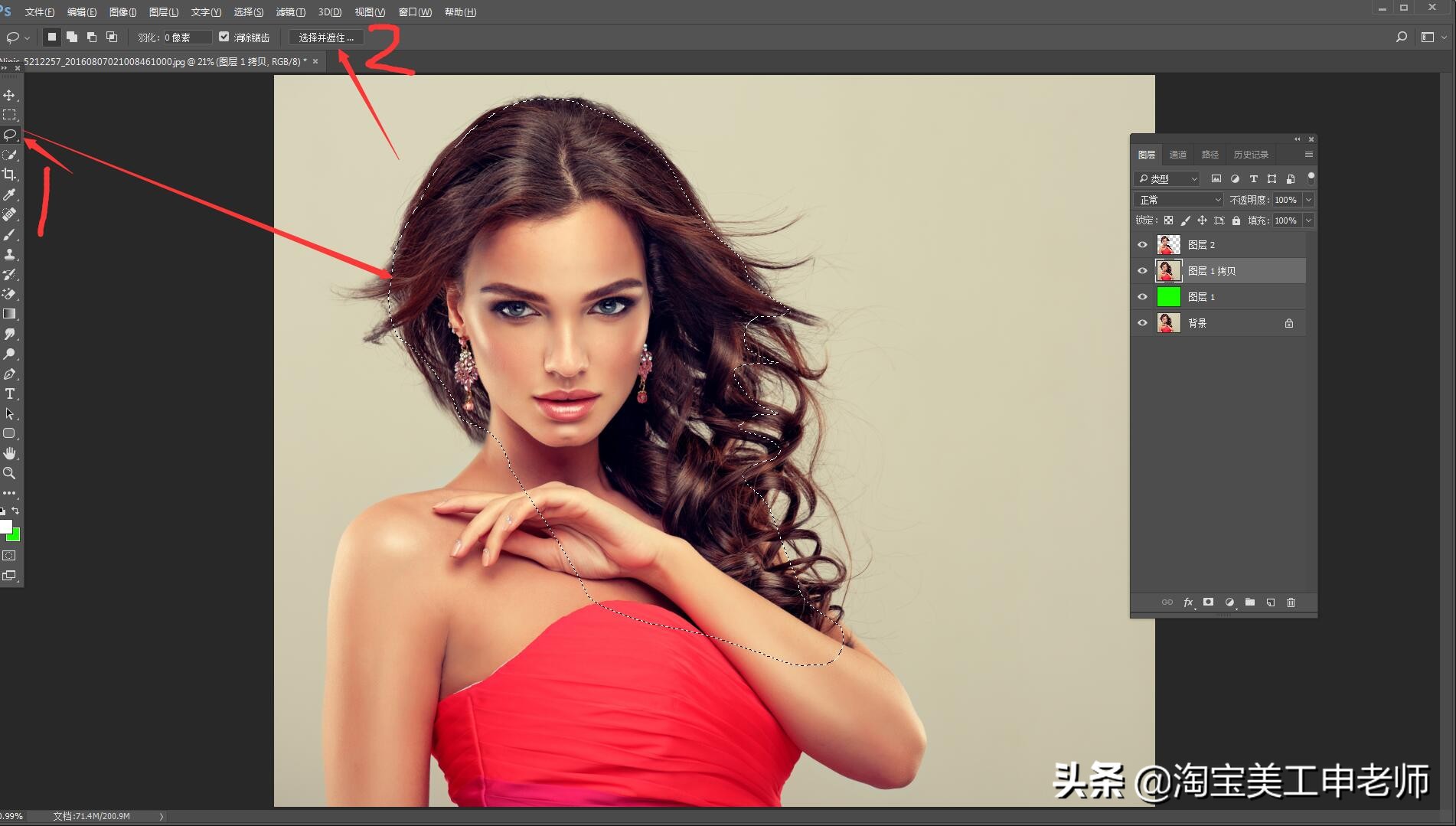Viewport: 1456px width, 826px height.
Task: Hide the 图层 1 拷贝 layer
Action: 1142,271
